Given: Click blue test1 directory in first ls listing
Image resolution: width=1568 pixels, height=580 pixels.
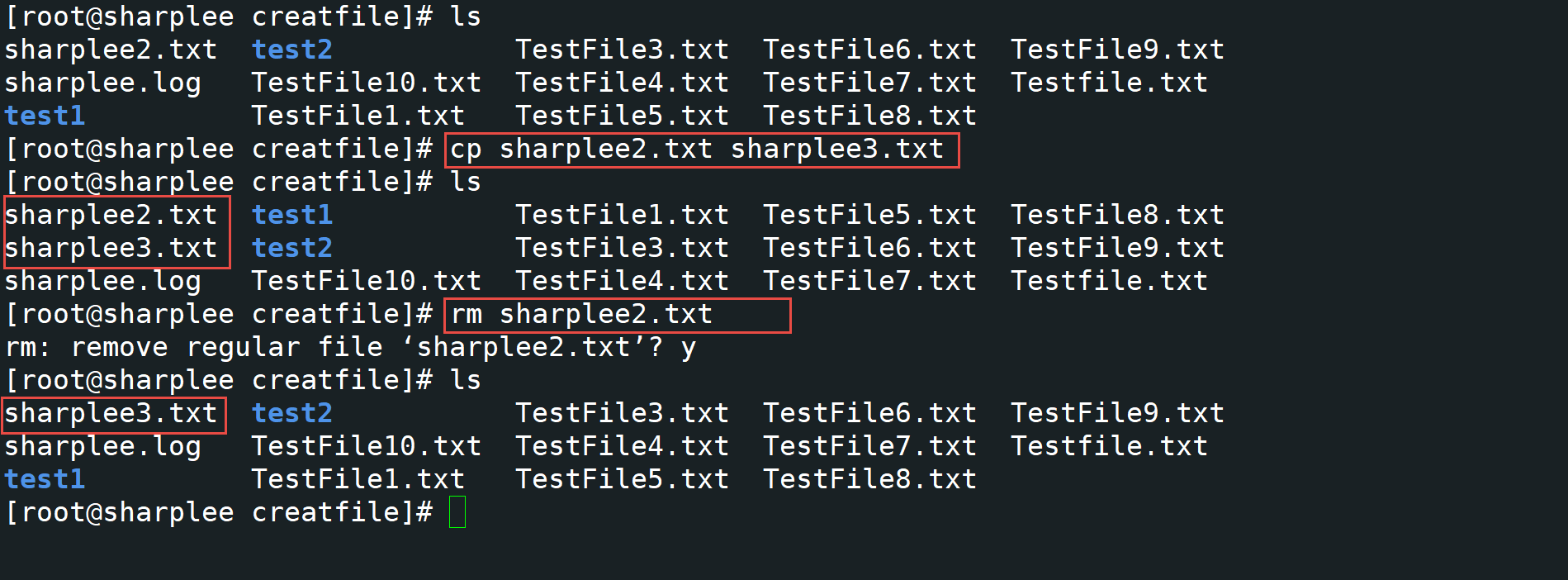Looking at the screenshot, I should coord(45,116).
